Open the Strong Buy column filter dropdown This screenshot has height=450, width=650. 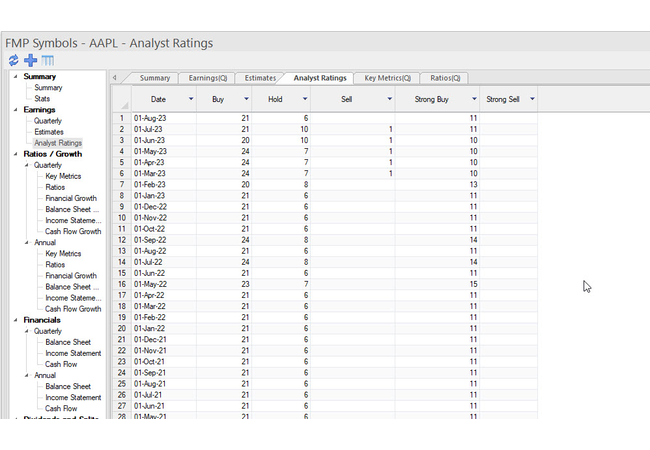click(474, 99)
